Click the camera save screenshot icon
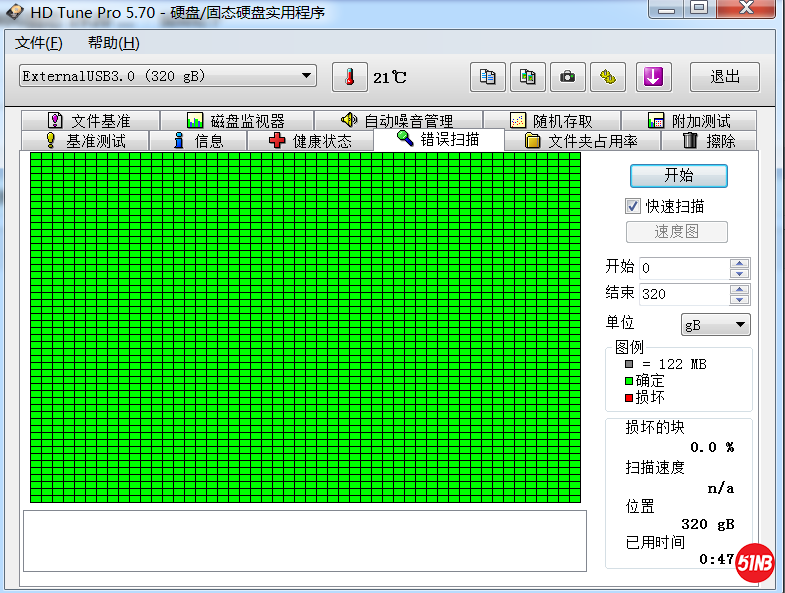785x593 pixels. pos(567,77)
